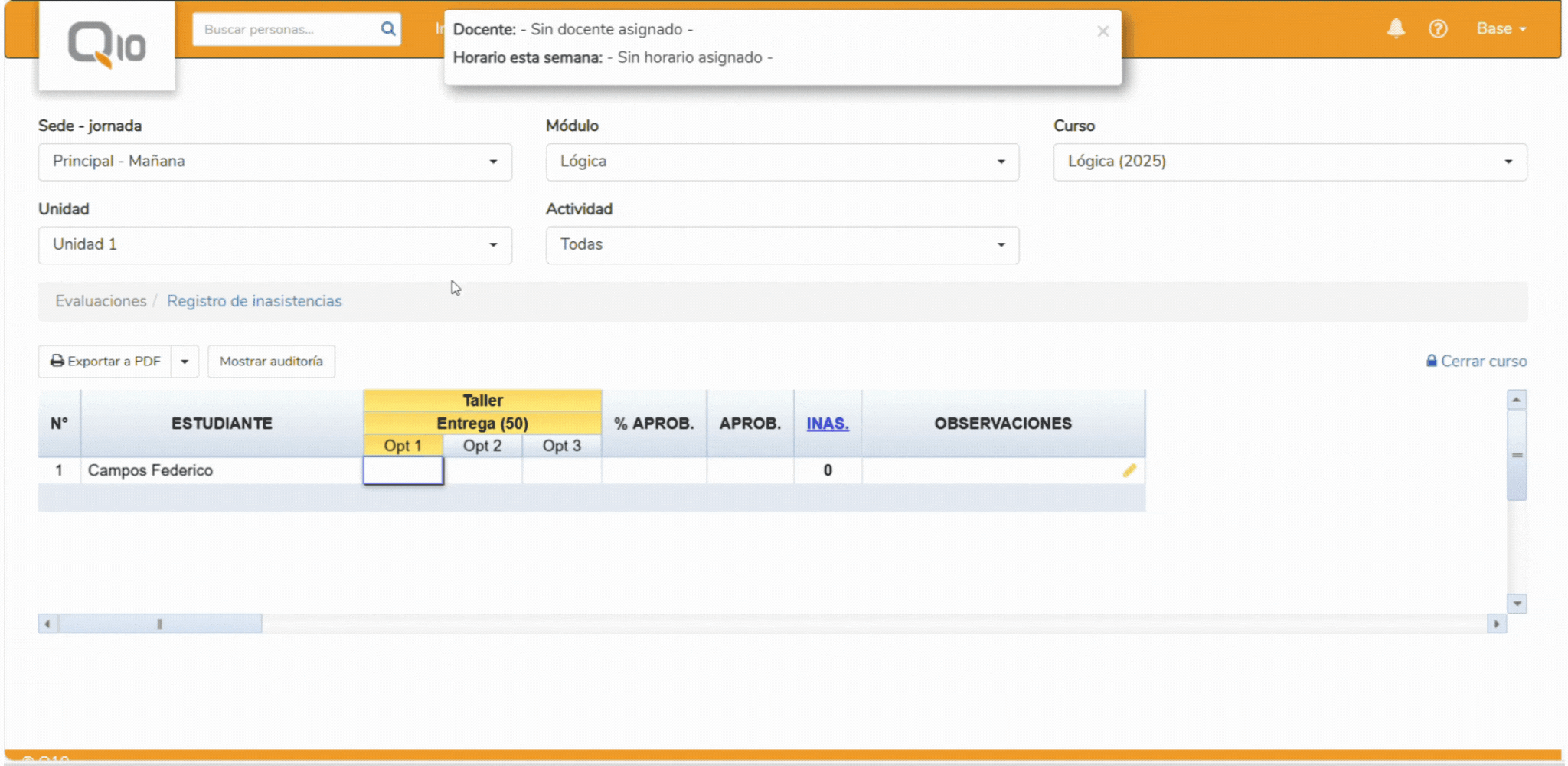
Task: Open the Actividad dropdown showing Todas
Action: tap(782, 245)
